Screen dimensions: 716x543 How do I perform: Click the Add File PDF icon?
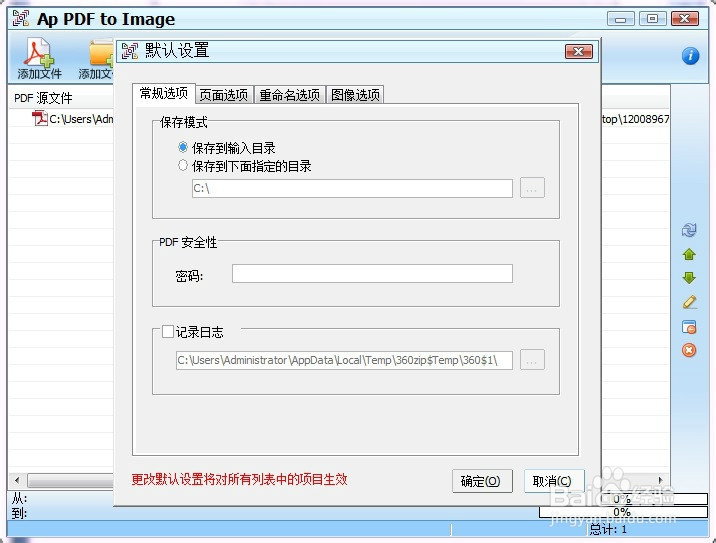pos(39,53)
